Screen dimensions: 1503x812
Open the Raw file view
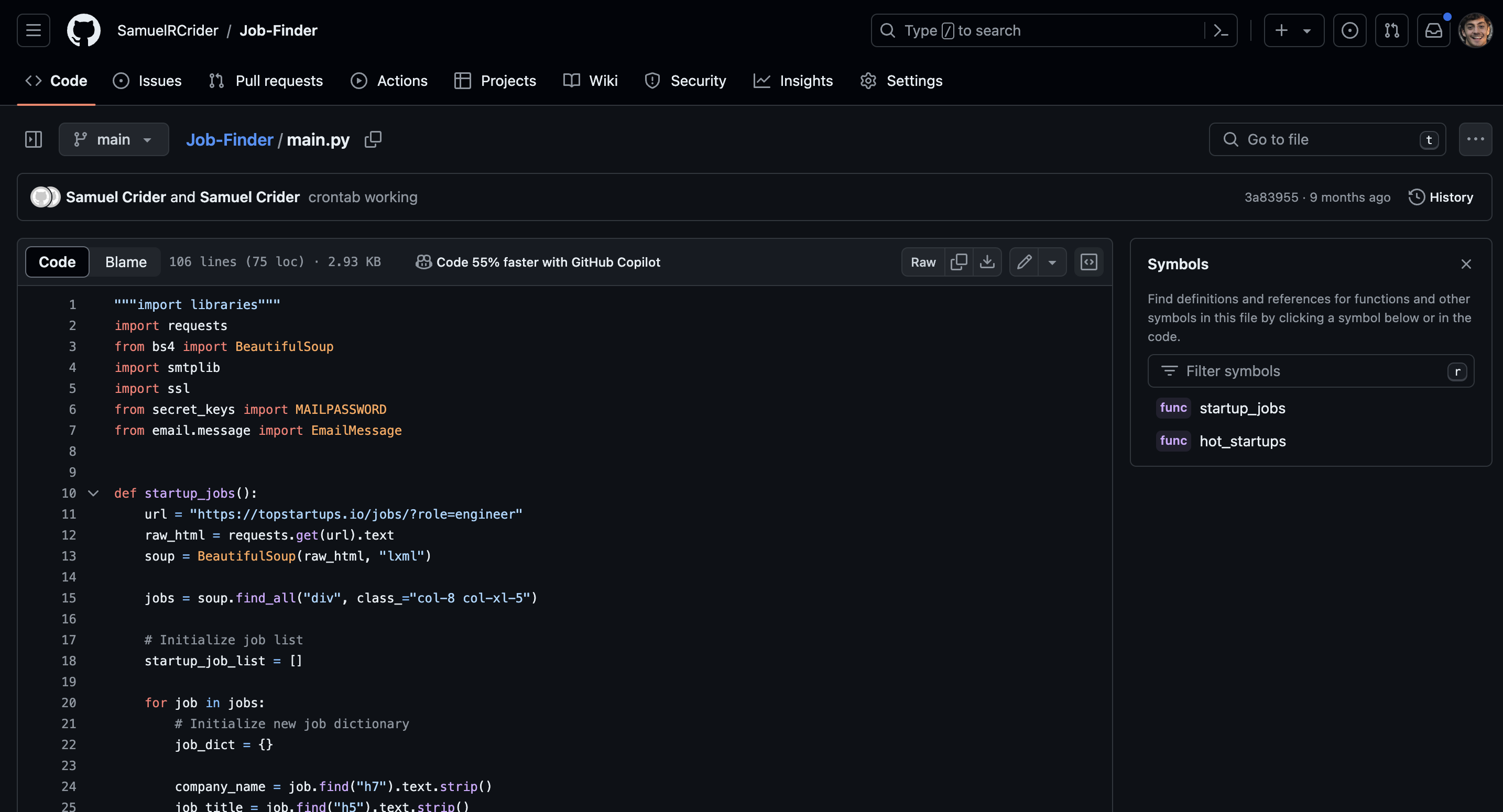tap(923, 262)
